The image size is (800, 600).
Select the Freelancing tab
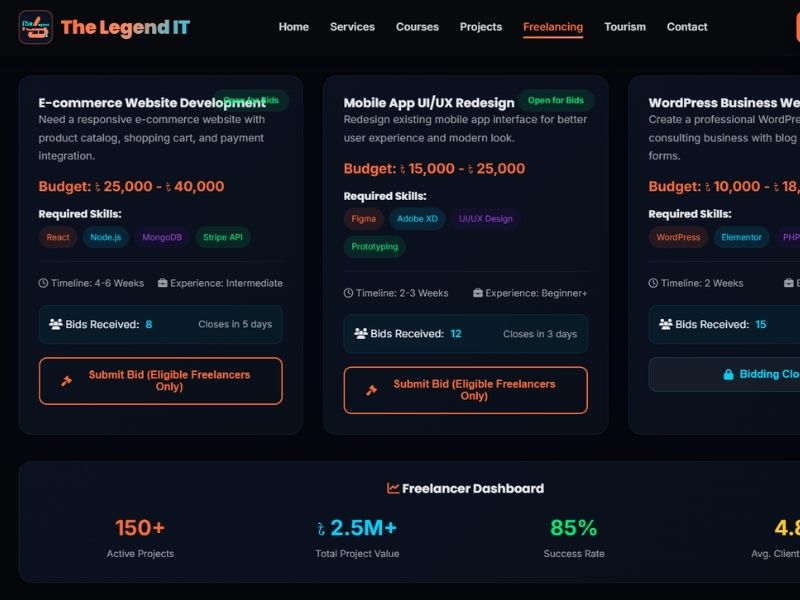552,27
